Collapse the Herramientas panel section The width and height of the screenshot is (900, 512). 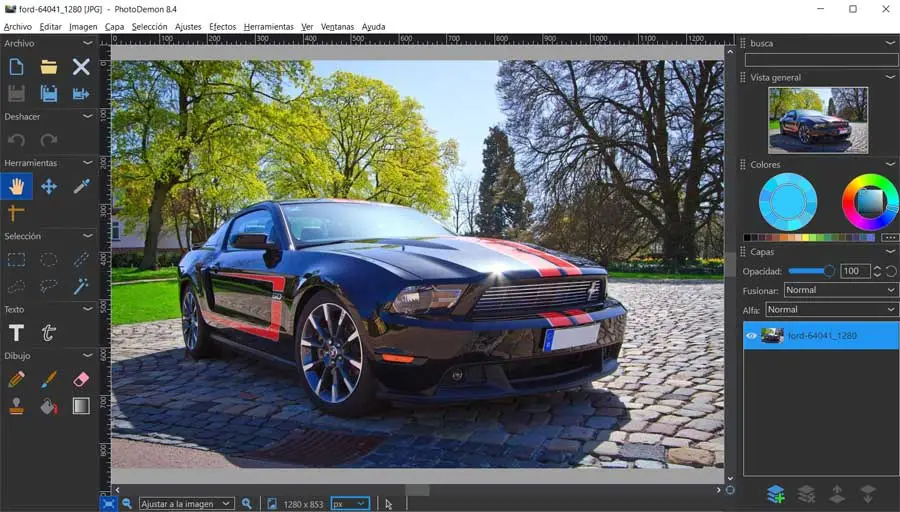(88, 163)
